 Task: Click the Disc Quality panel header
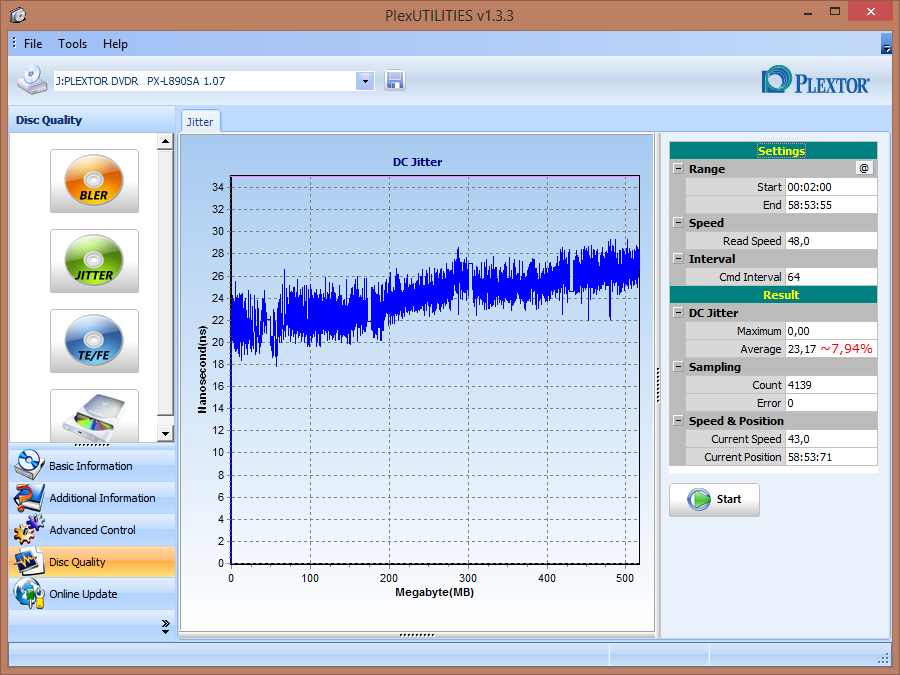pos(92,119)
